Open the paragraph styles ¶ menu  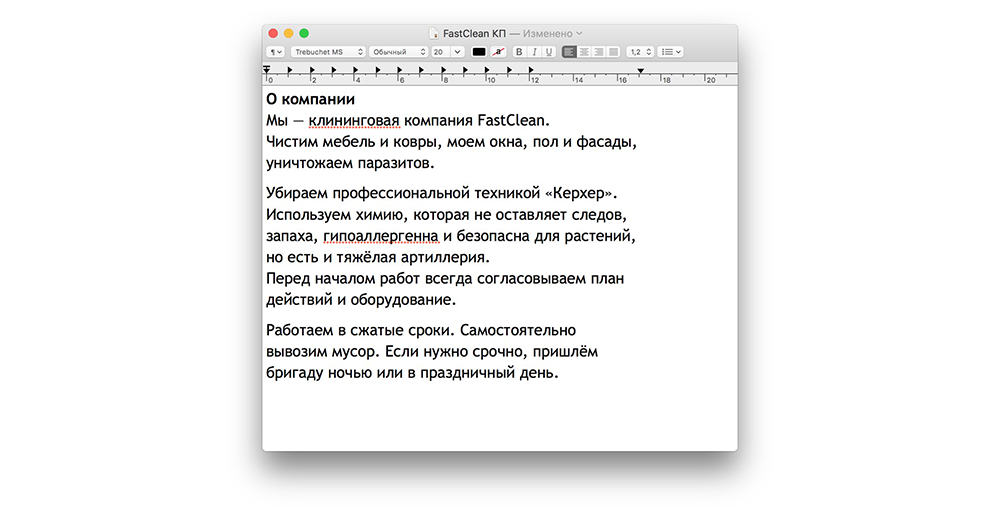[x=276, y=52]
